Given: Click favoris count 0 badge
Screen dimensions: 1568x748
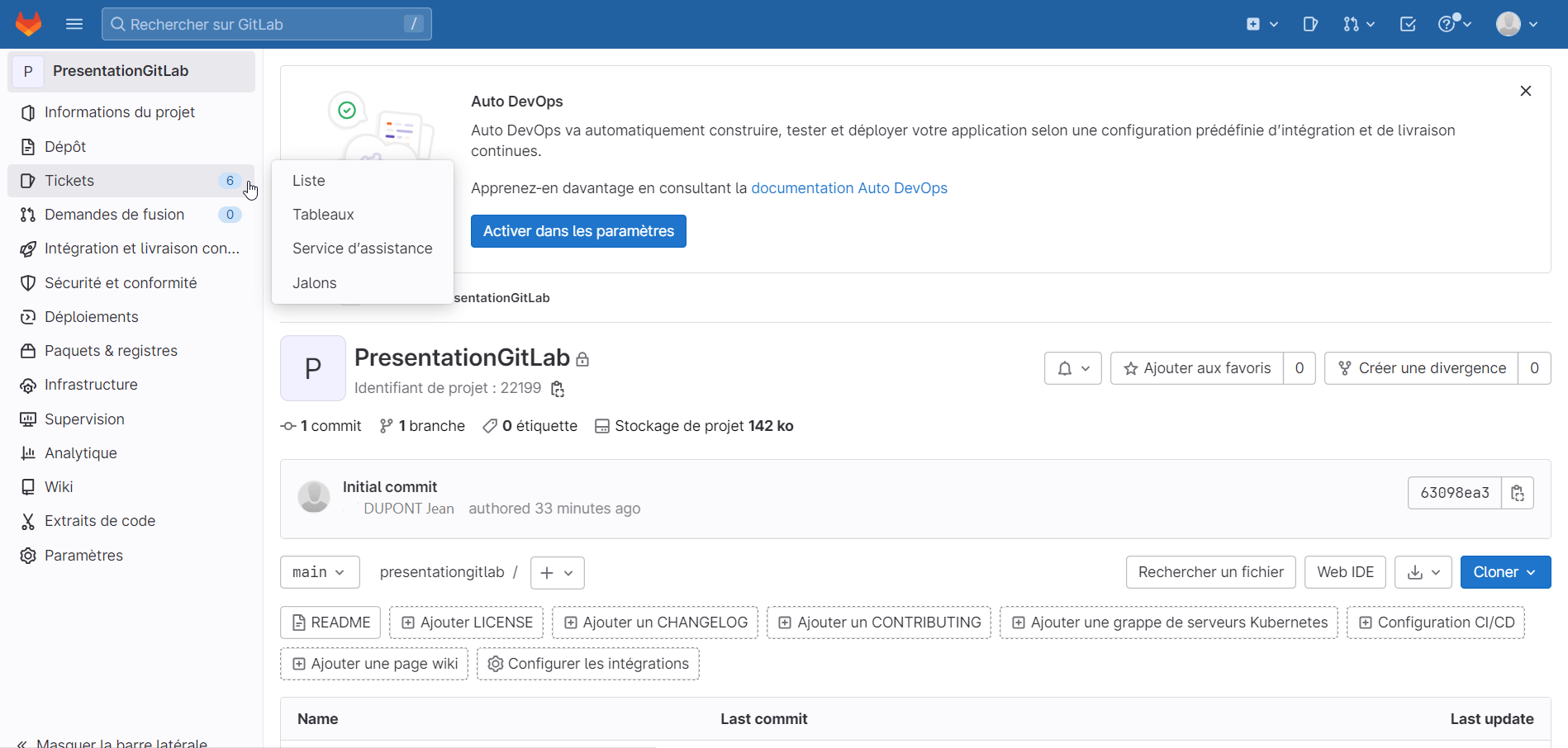Looking at the screenshot, I should click(x=1300, y=368).
